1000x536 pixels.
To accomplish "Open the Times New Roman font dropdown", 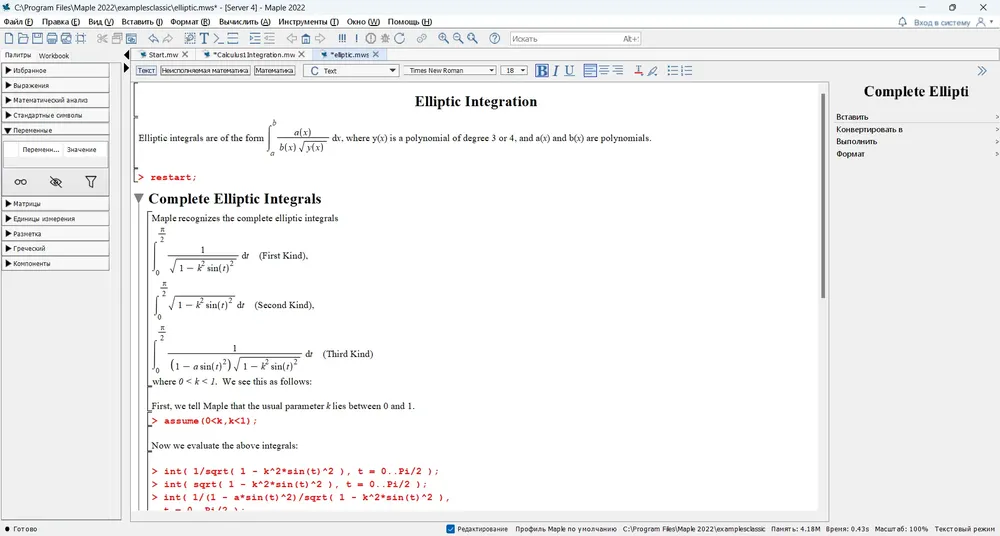I will coord(450,71).
